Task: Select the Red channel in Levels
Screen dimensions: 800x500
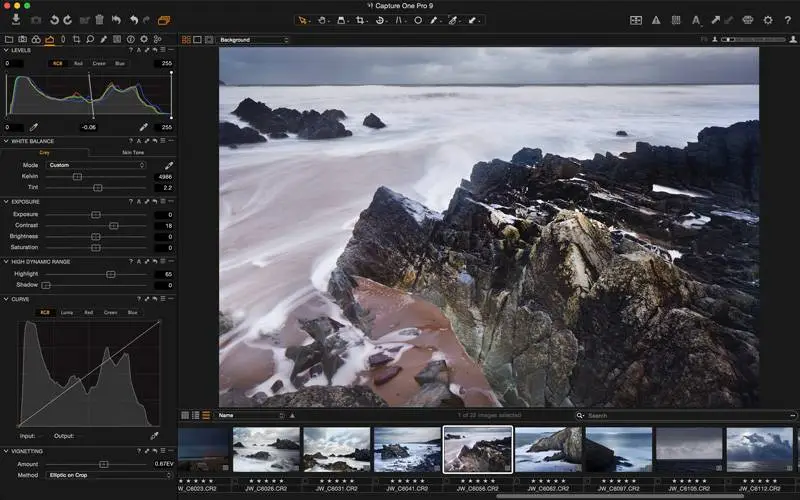Action: (78, 63)
